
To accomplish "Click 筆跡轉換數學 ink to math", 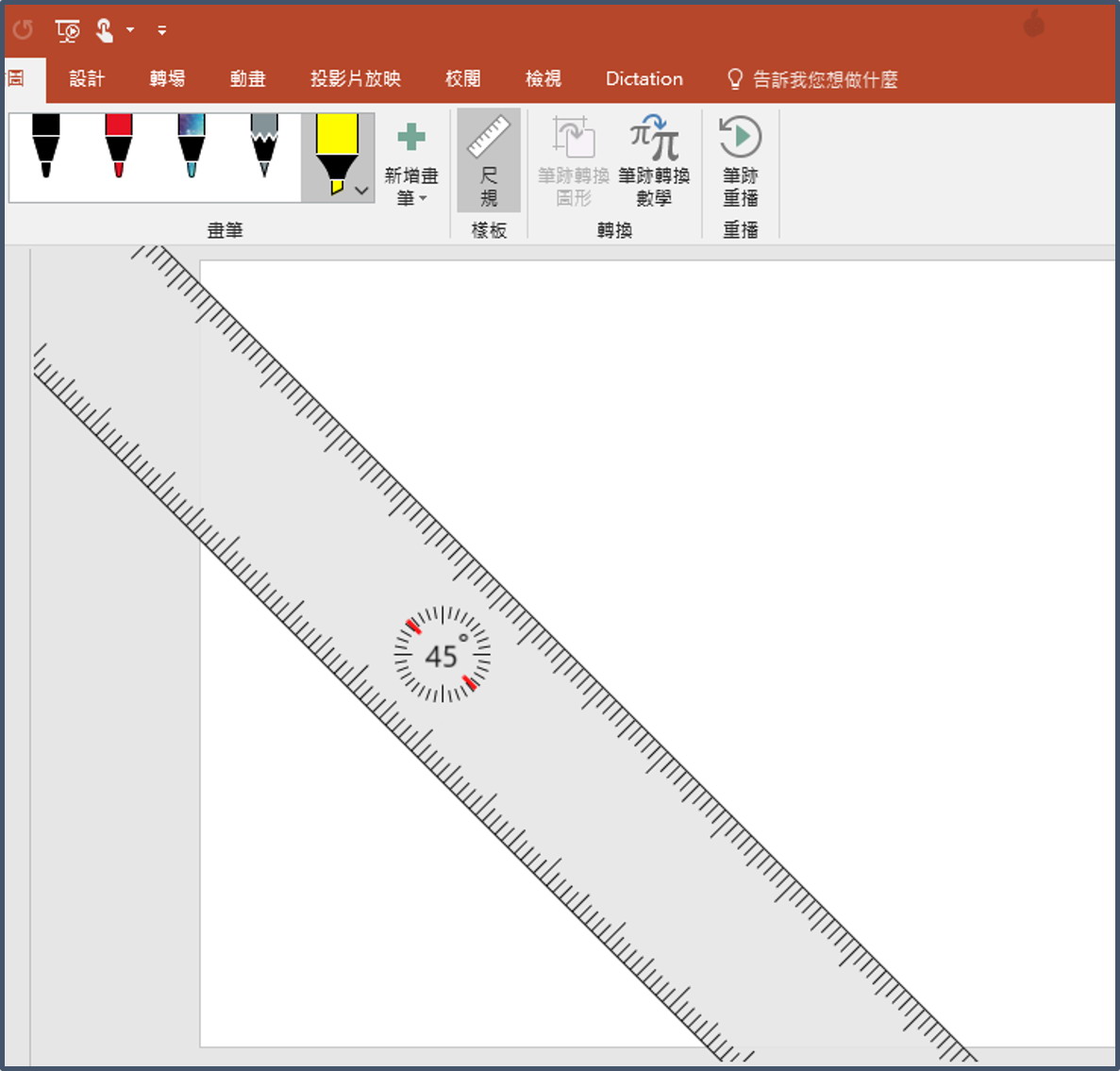I will coord(654,161).
